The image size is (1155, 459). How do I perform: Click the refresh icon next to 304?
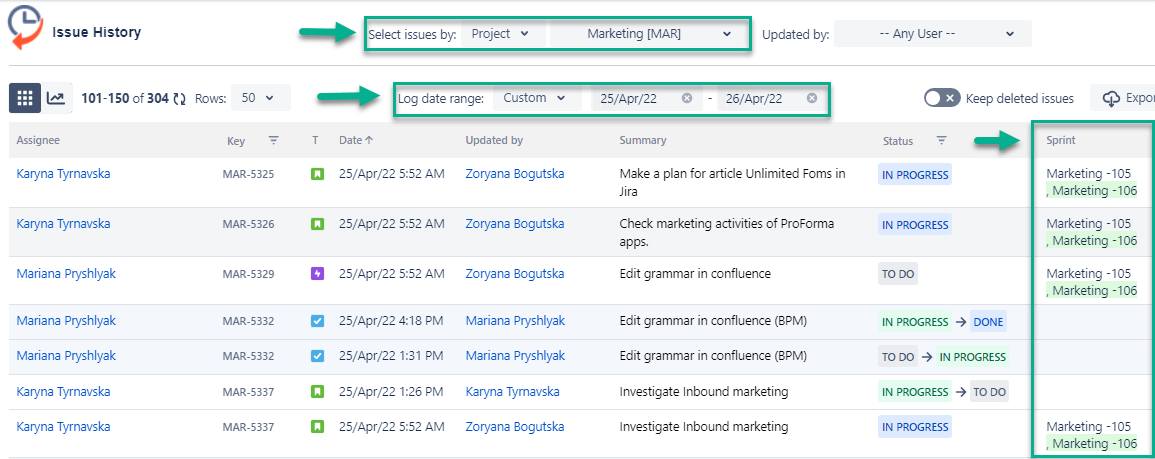179,98
